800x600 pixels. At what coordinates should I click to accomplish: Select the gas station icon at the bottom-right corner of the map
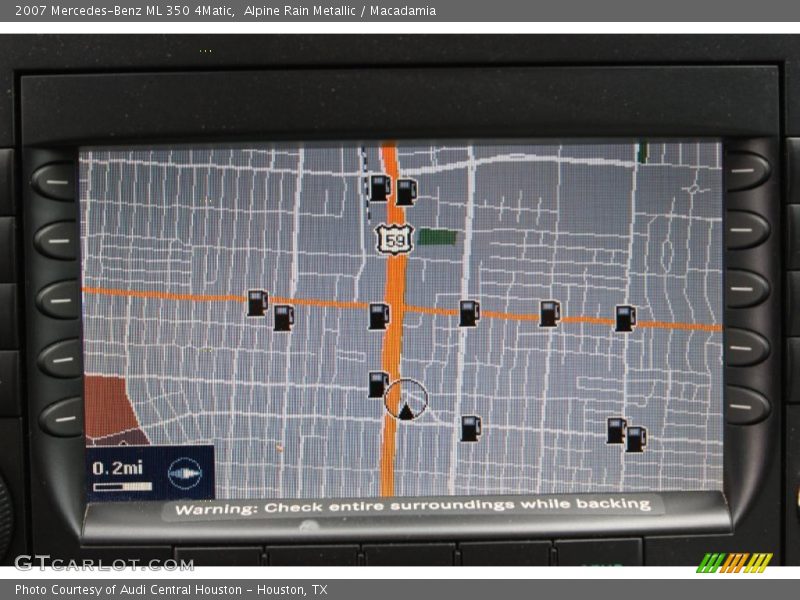[x=636, y=439]
